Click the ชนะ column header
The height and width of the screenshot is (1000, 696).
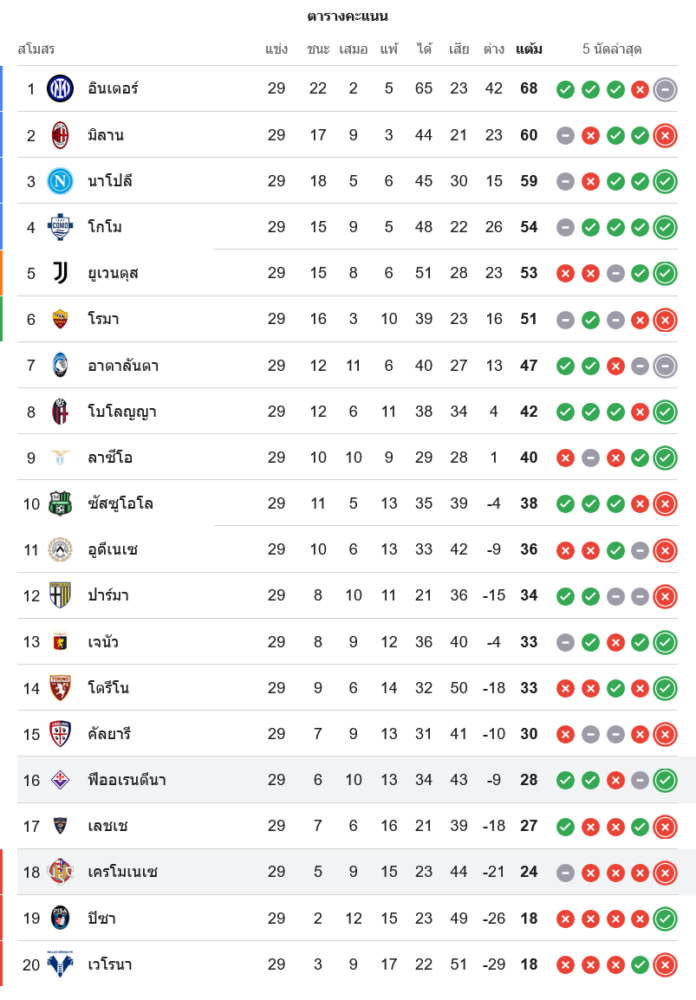point(318,49)
